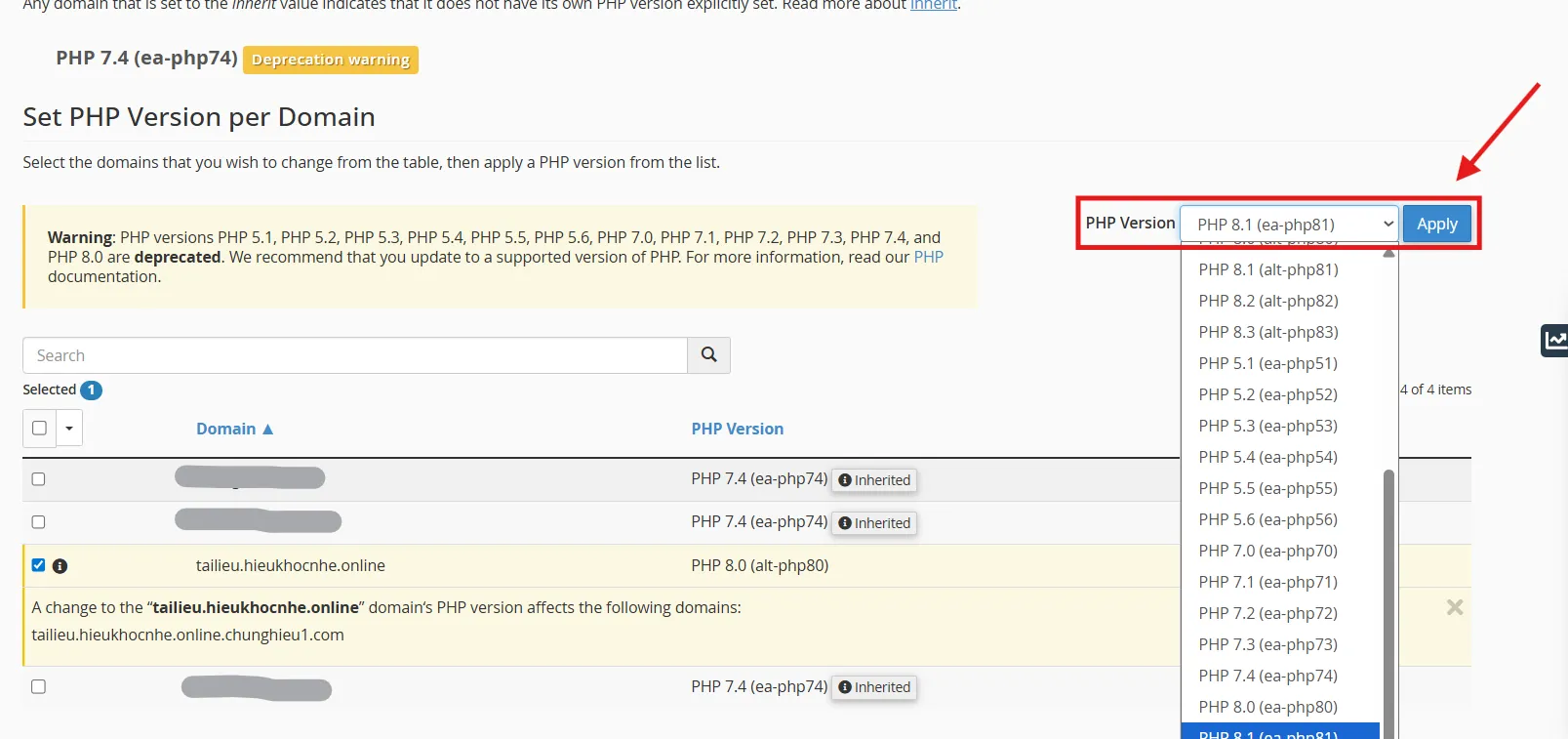Click the second row's Inherited info badge
Image resolution: width=1568 pixels, height=739 pixels.
tap(874, 523)
